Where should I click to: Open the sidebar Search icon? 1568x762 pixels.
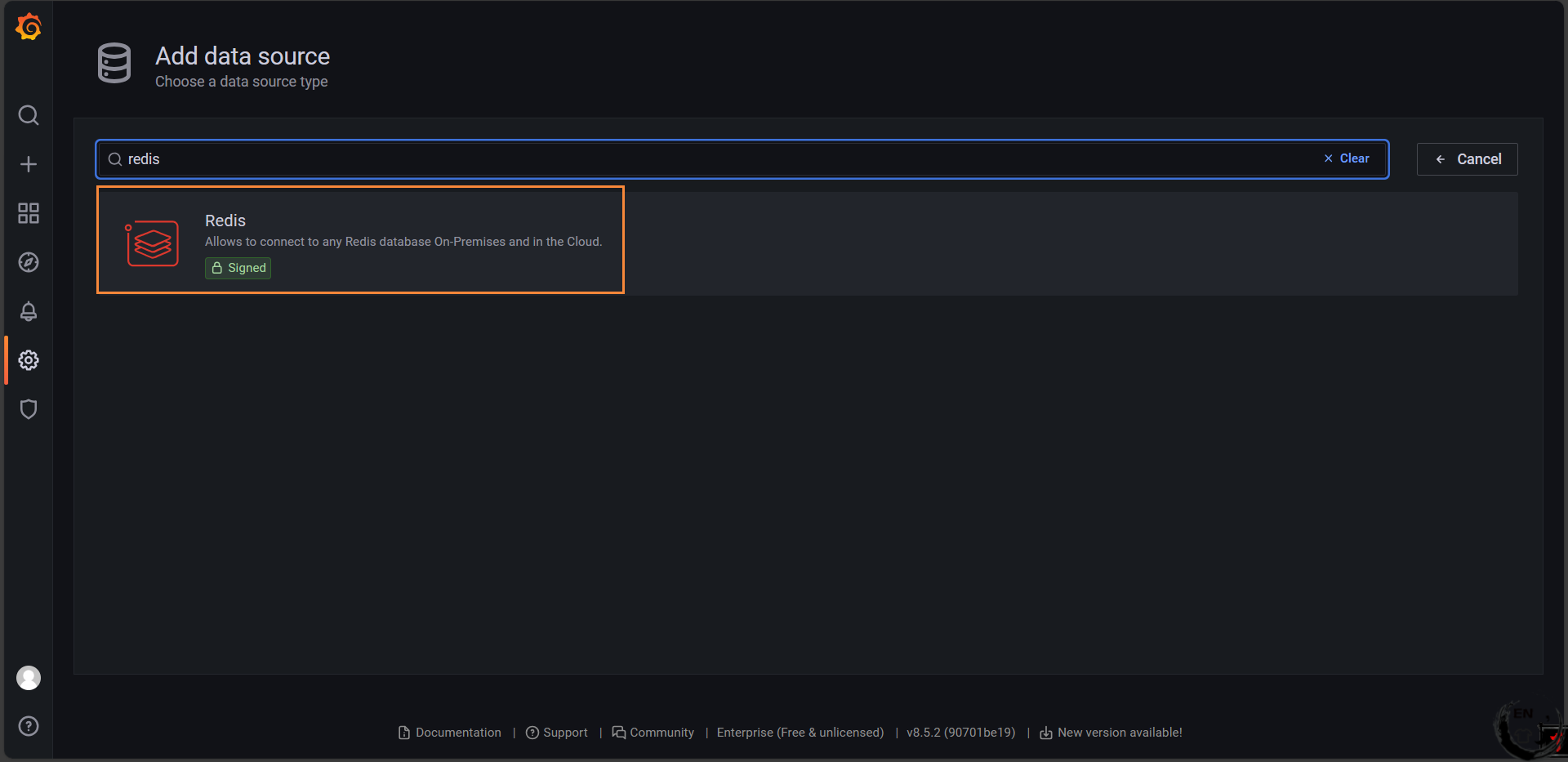click(x=29, y=115)
